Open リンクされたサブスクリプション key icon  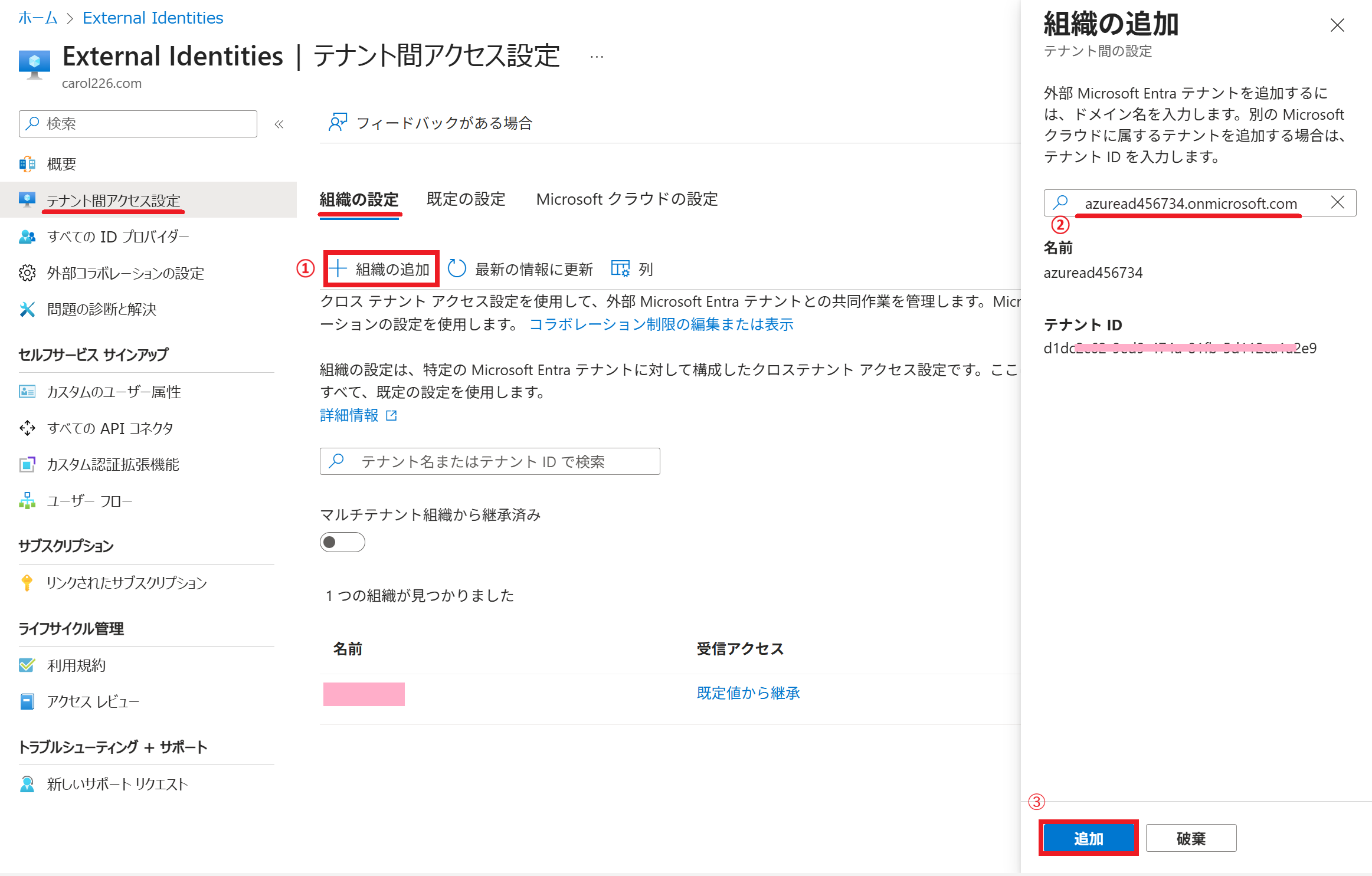pos(27,583)
